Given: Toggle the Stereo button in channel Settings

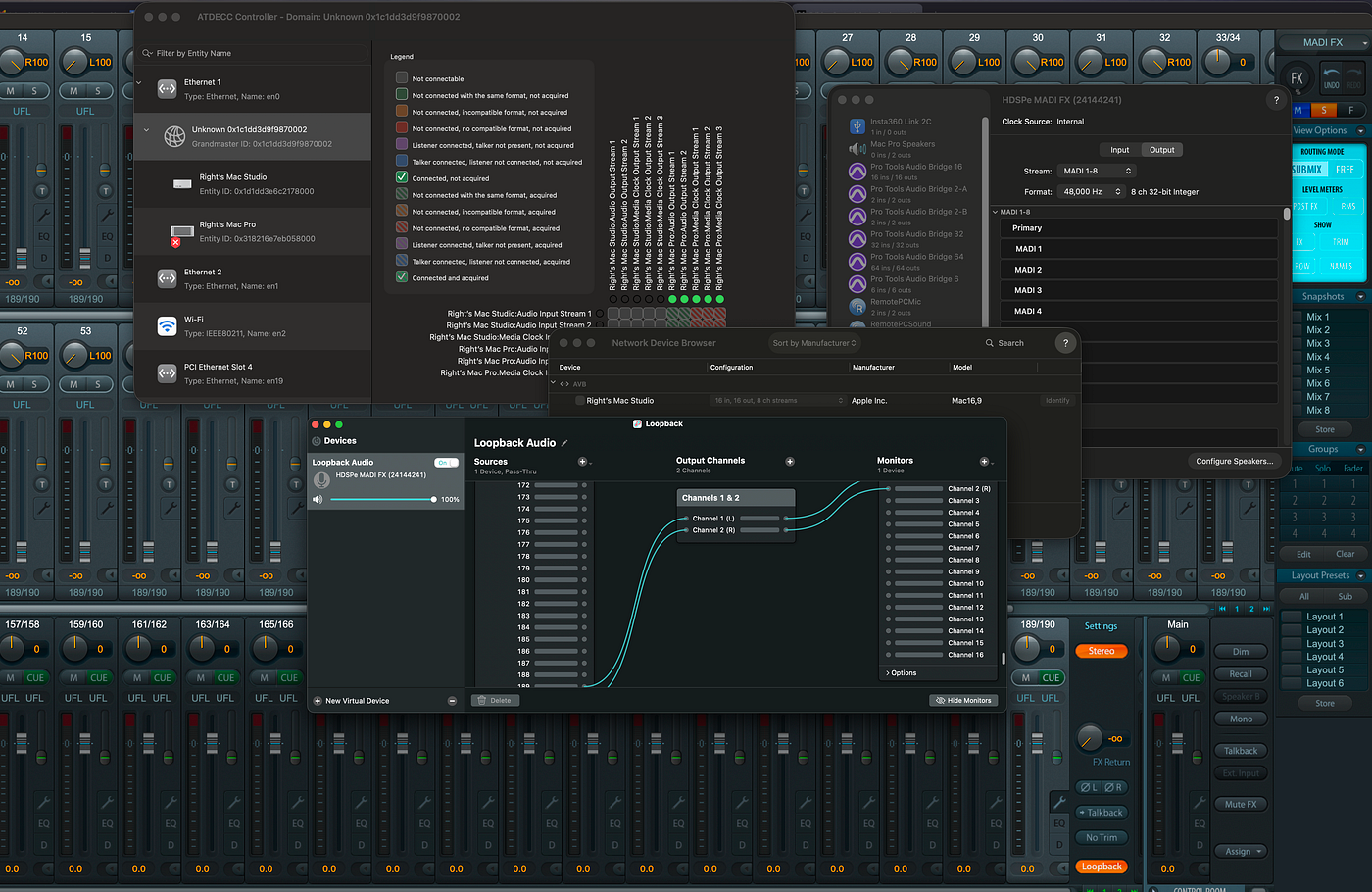Looking at the screenshot, I should pyautogui.click(x=1102, y=651).
